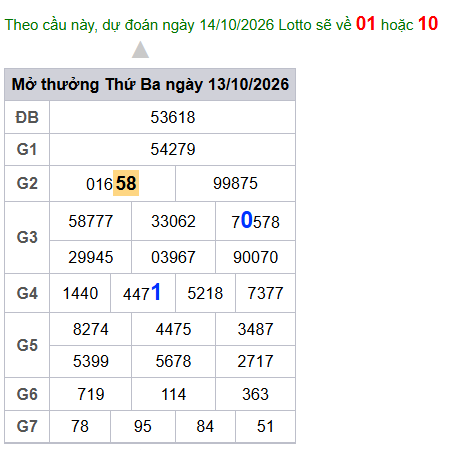Select the G3 number 03967
This screenshot has height=450, width=451.
coord(173,257)
